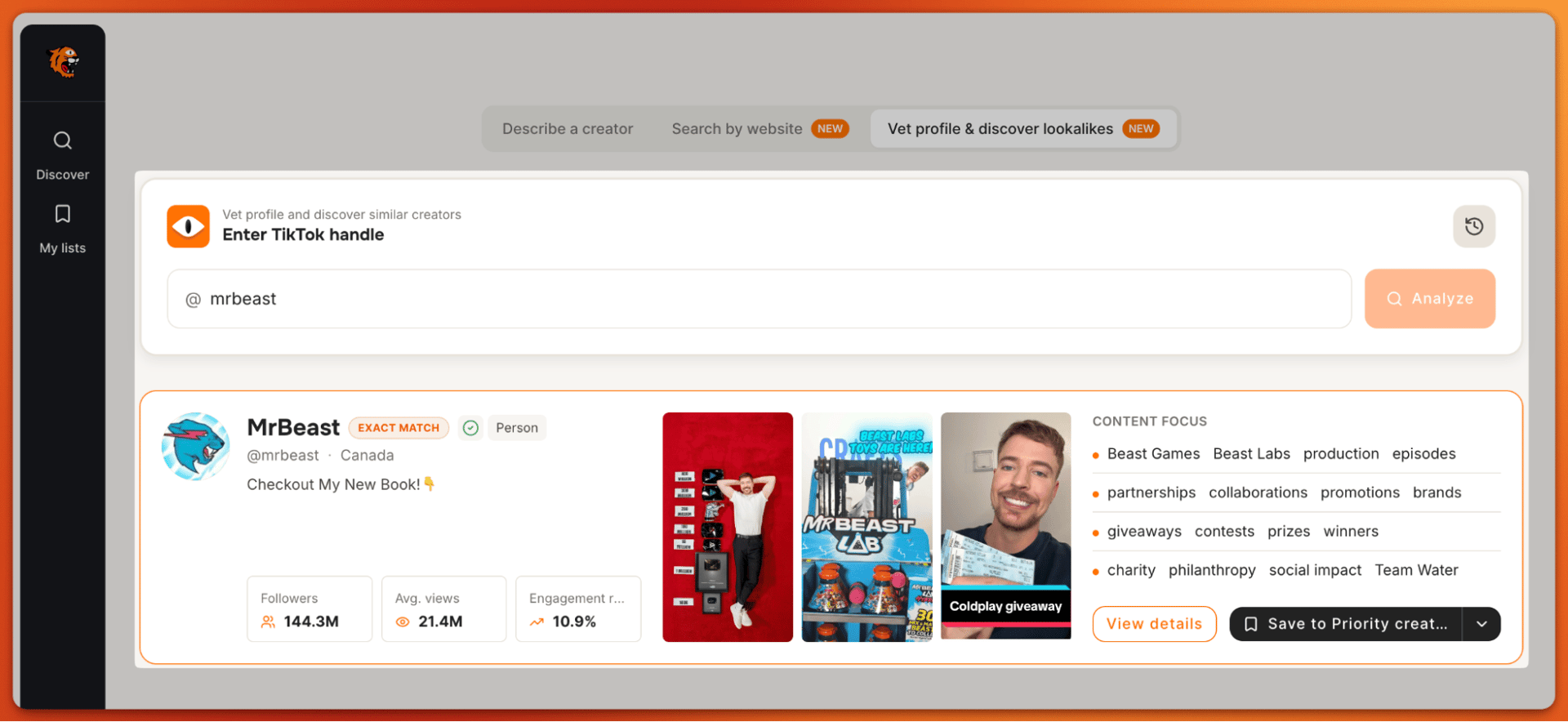This screenshot has width=1568, height=722.
Task: Save to Priority creators list button
Action: click(1346, 624)
